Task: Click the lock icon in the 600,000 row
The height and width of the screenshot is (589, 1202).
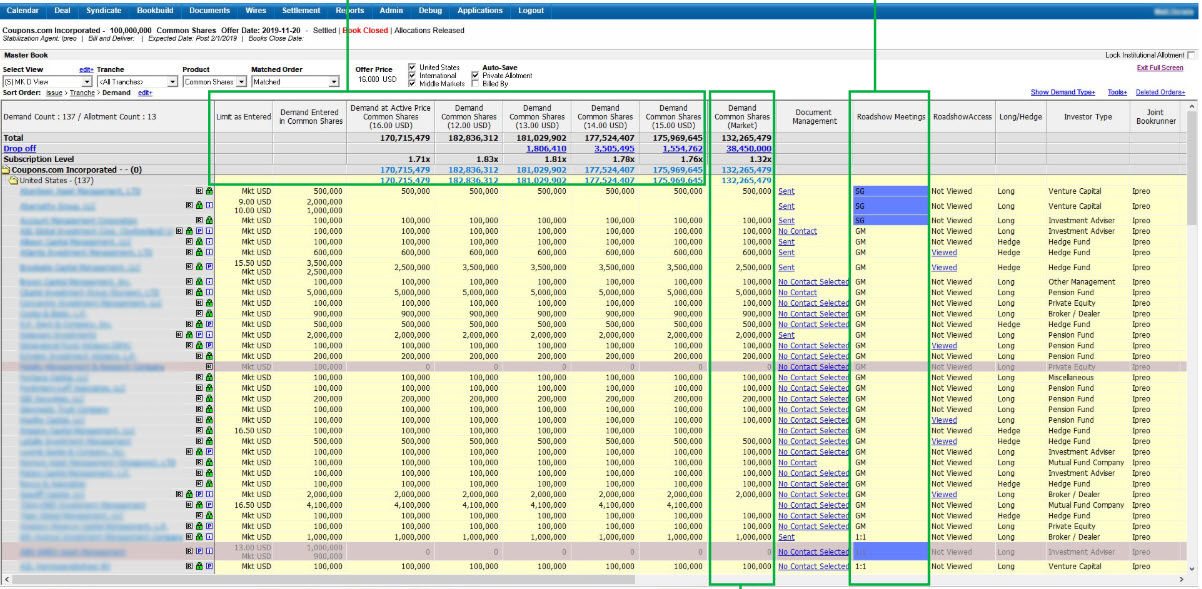Action: pyautogui.click(x=199, y=253)
